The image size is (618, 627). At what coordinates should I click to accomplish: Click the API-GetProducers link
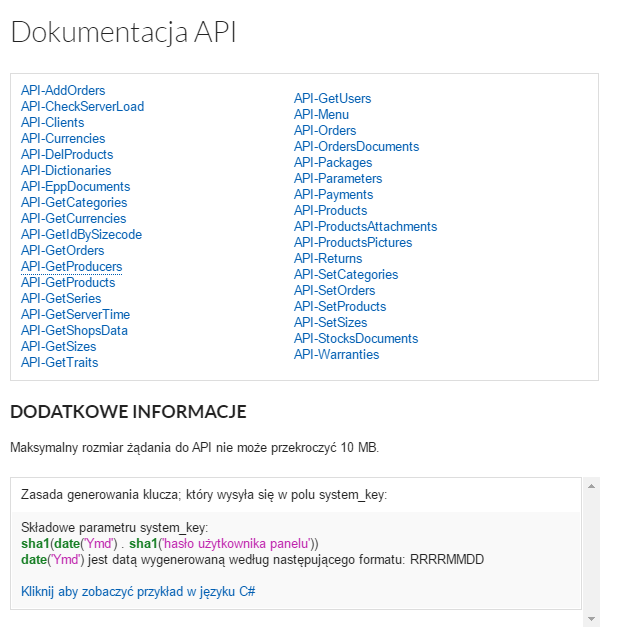(x=71, y=267)
